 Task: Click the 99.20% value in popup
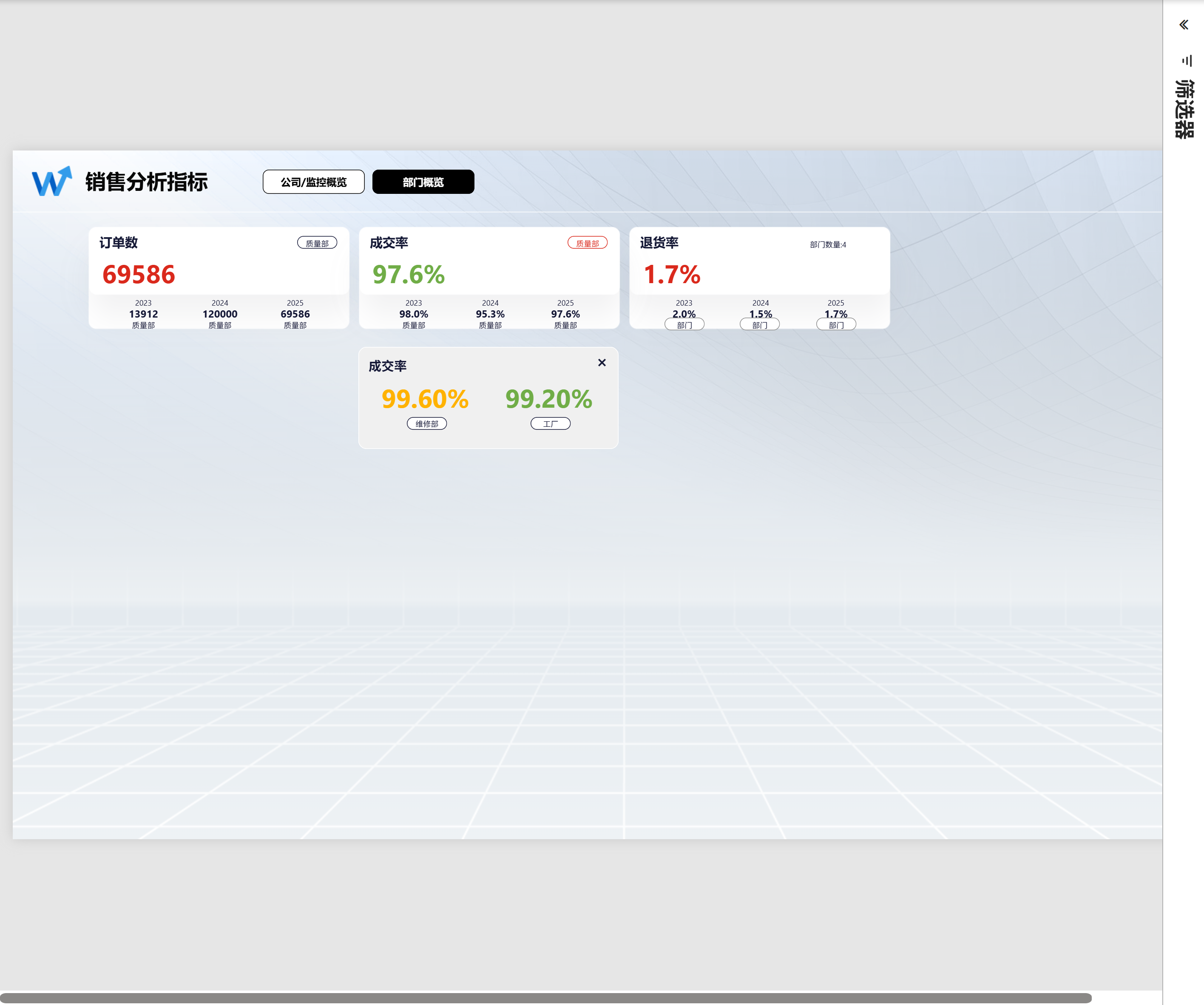tap(549, 399)
